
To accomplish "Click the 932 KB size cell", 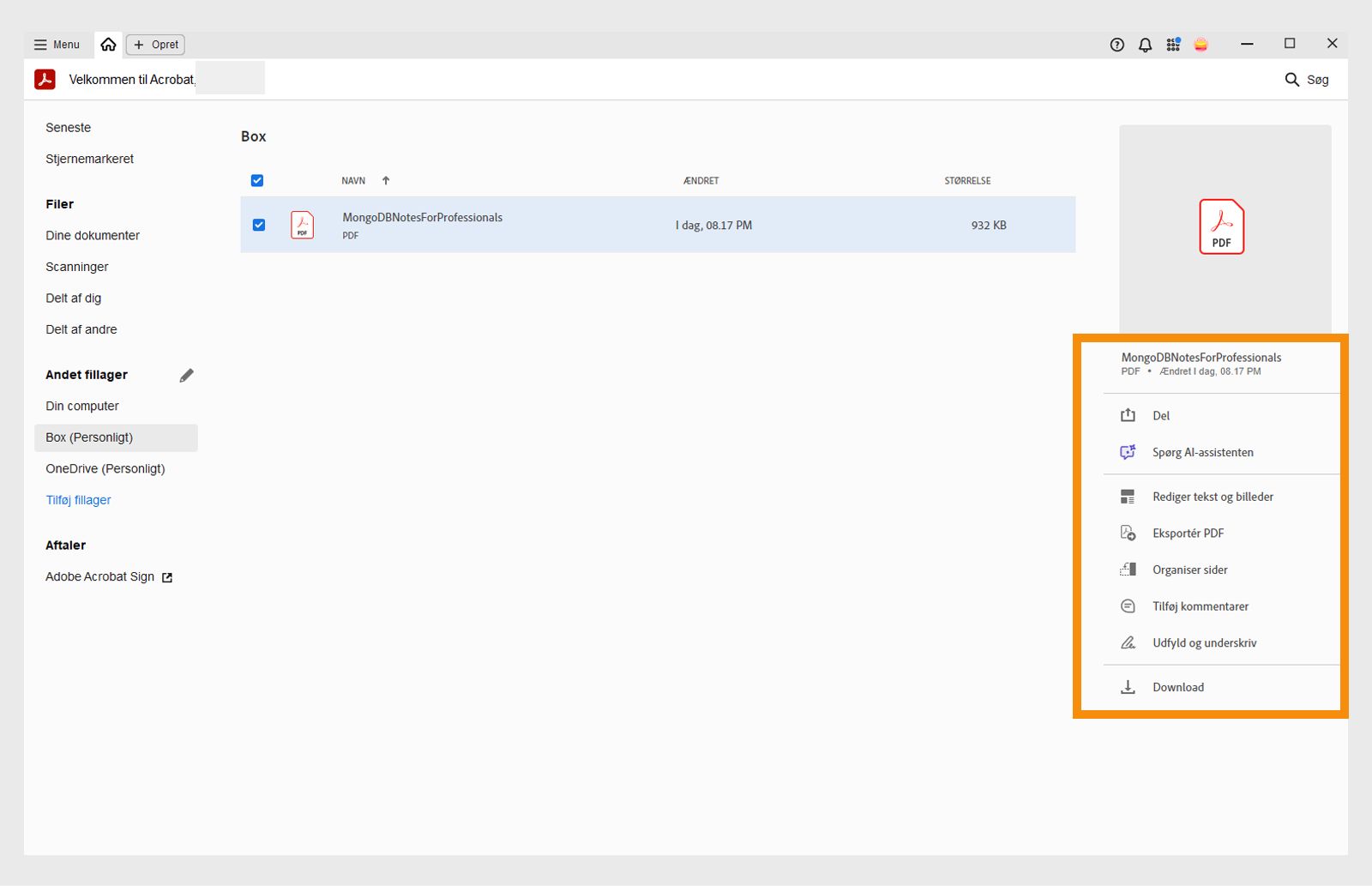I will pos(989,226).
